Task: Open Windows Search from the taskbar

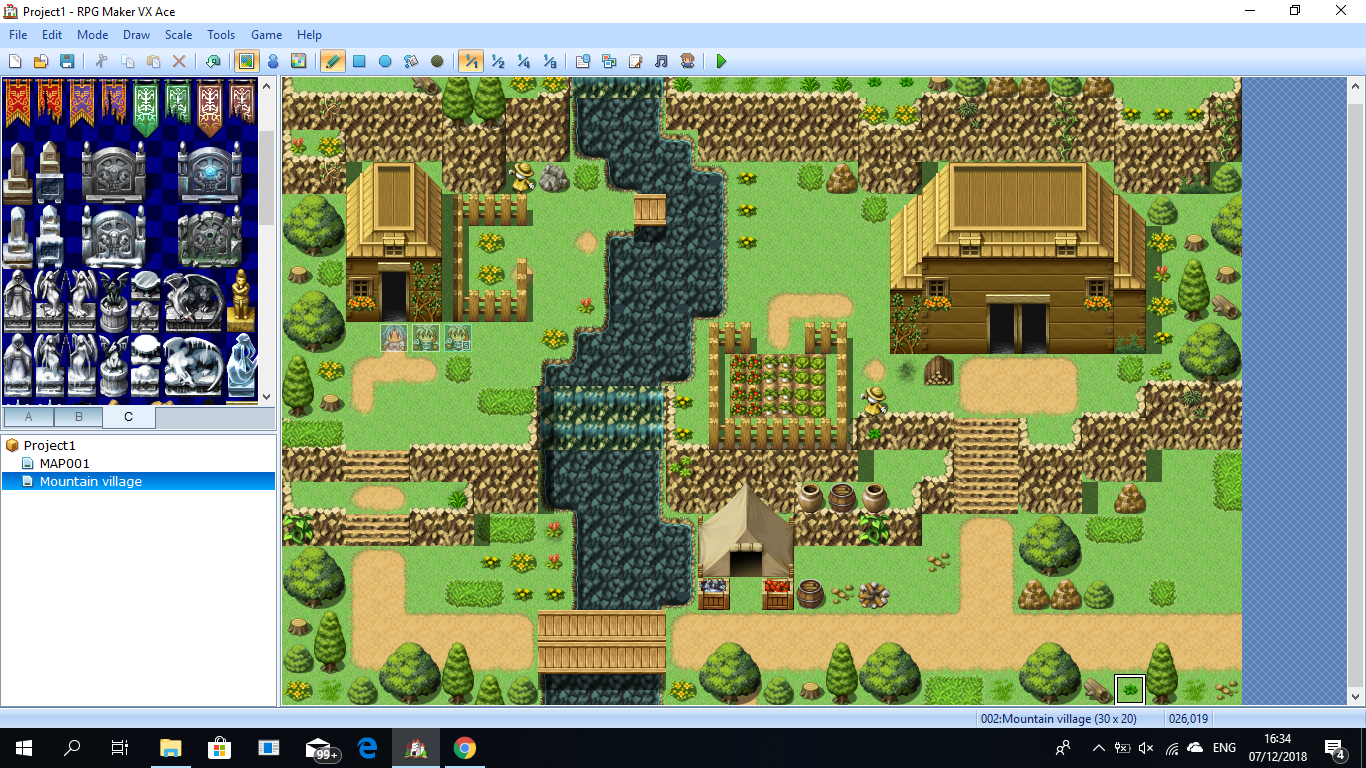Action: (x=72, y=748)
